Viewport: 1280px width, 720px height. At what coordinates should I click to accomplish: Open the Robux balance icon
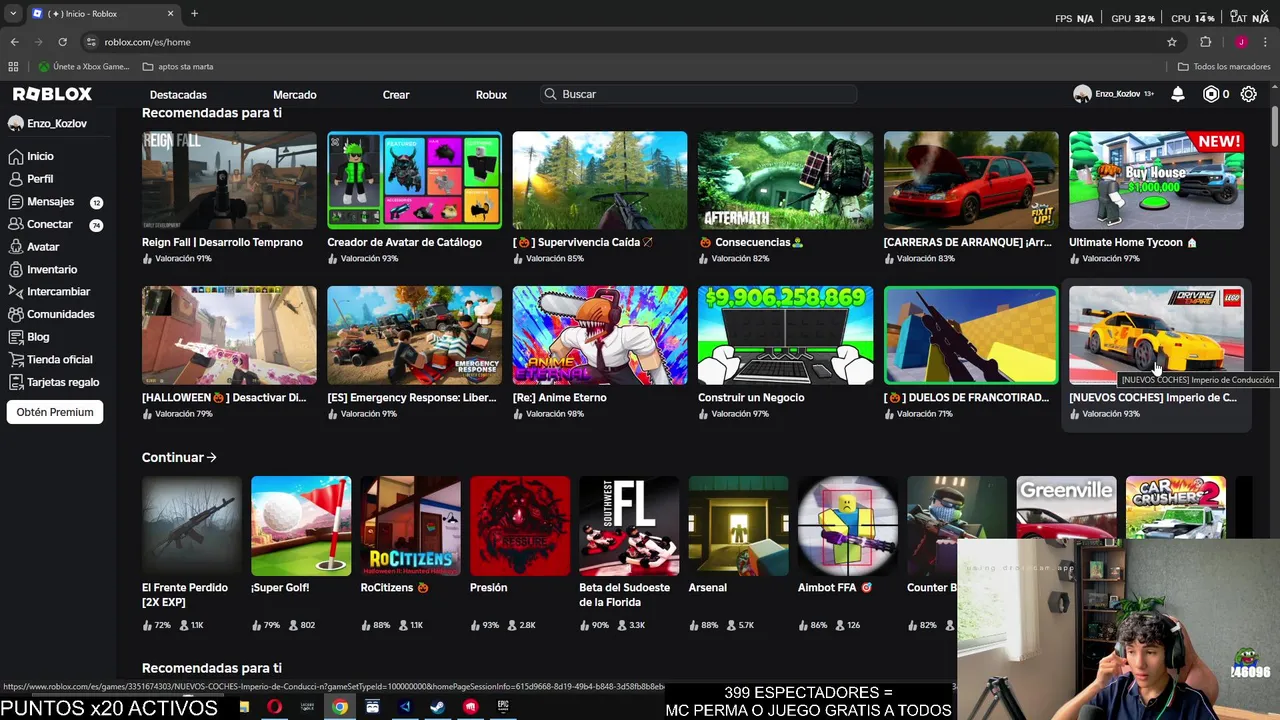[x=1211, y=94]
